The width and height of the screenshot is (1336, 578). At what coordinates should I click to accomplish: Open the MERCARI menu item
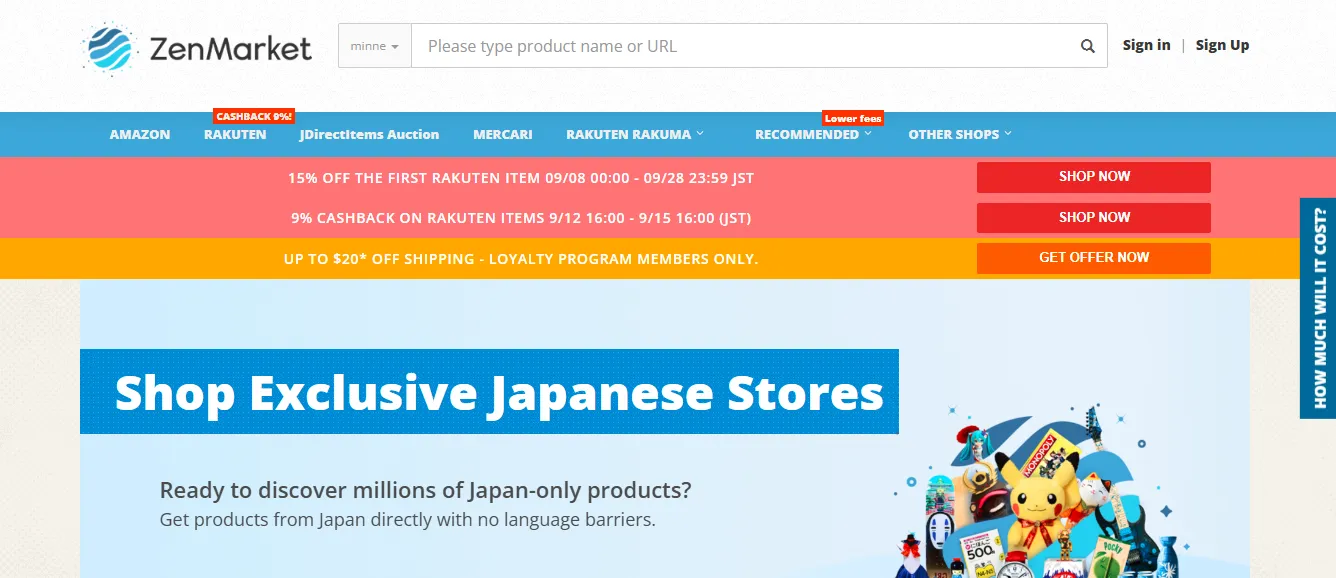coord(503,134)
